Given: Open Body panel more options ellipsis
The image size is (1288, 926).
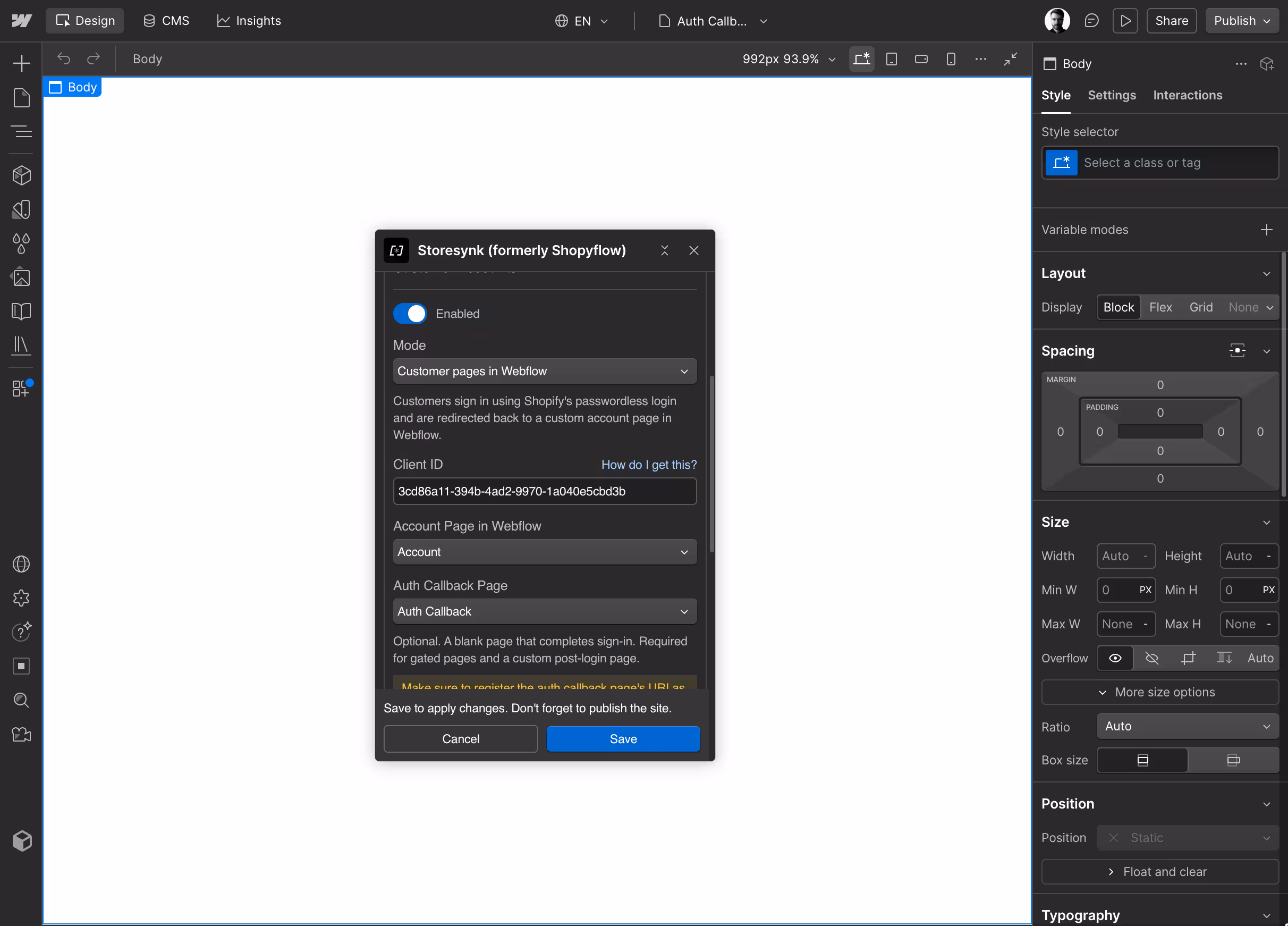Looking at the screenshot, I should click(x=1241, y=64).
